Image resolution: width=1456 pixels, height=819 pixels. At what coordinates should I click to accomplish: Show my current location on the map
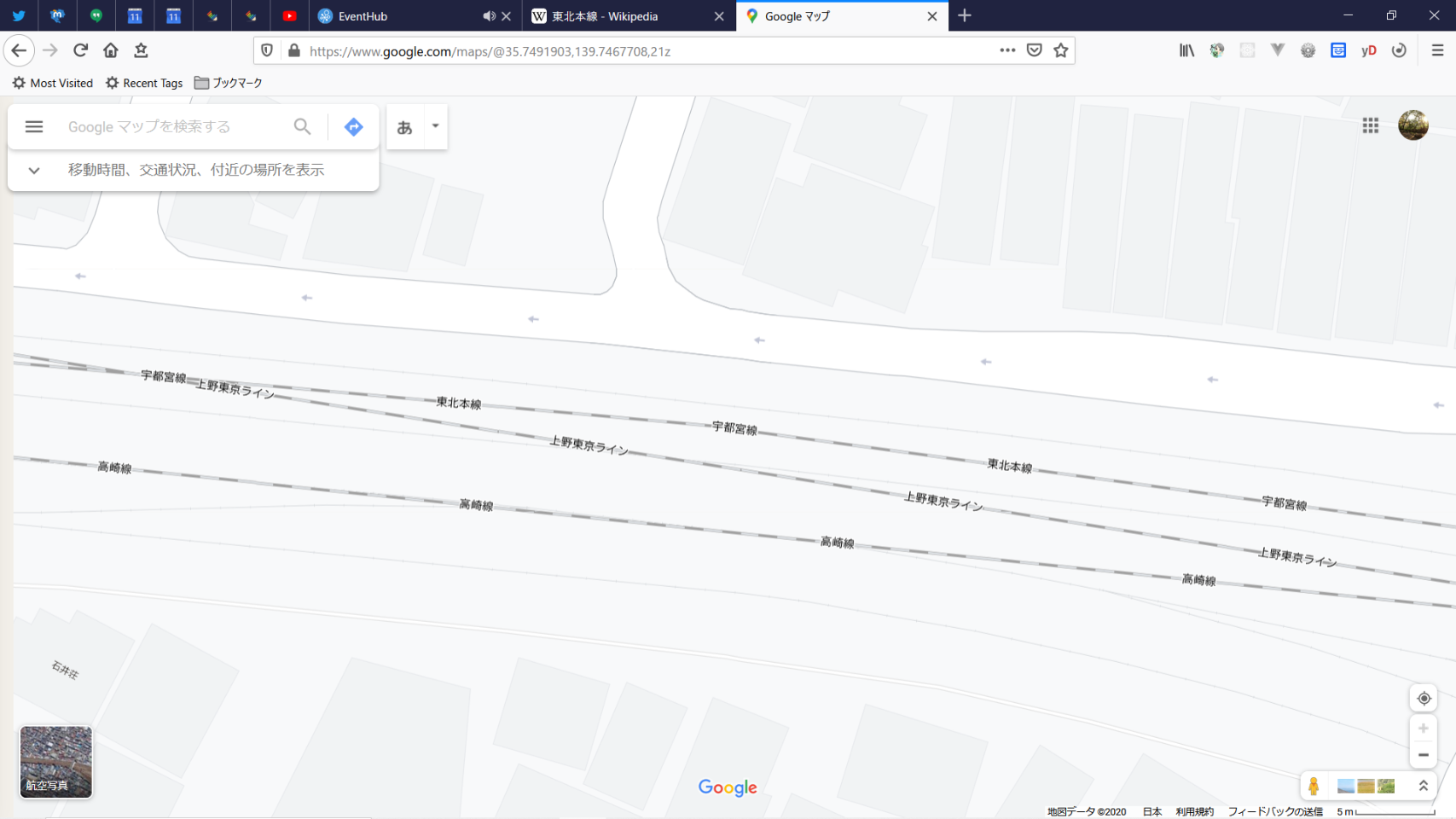[1423, 698]
